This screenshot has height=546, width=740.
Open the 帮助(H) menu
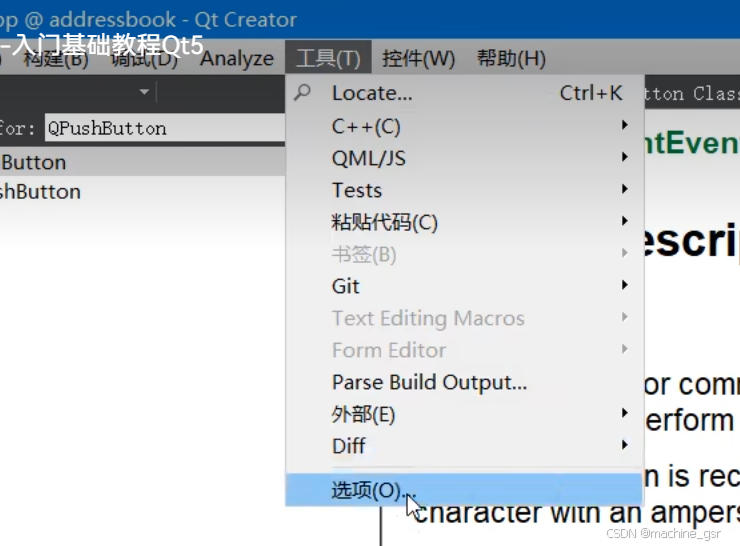coord(511,59)
